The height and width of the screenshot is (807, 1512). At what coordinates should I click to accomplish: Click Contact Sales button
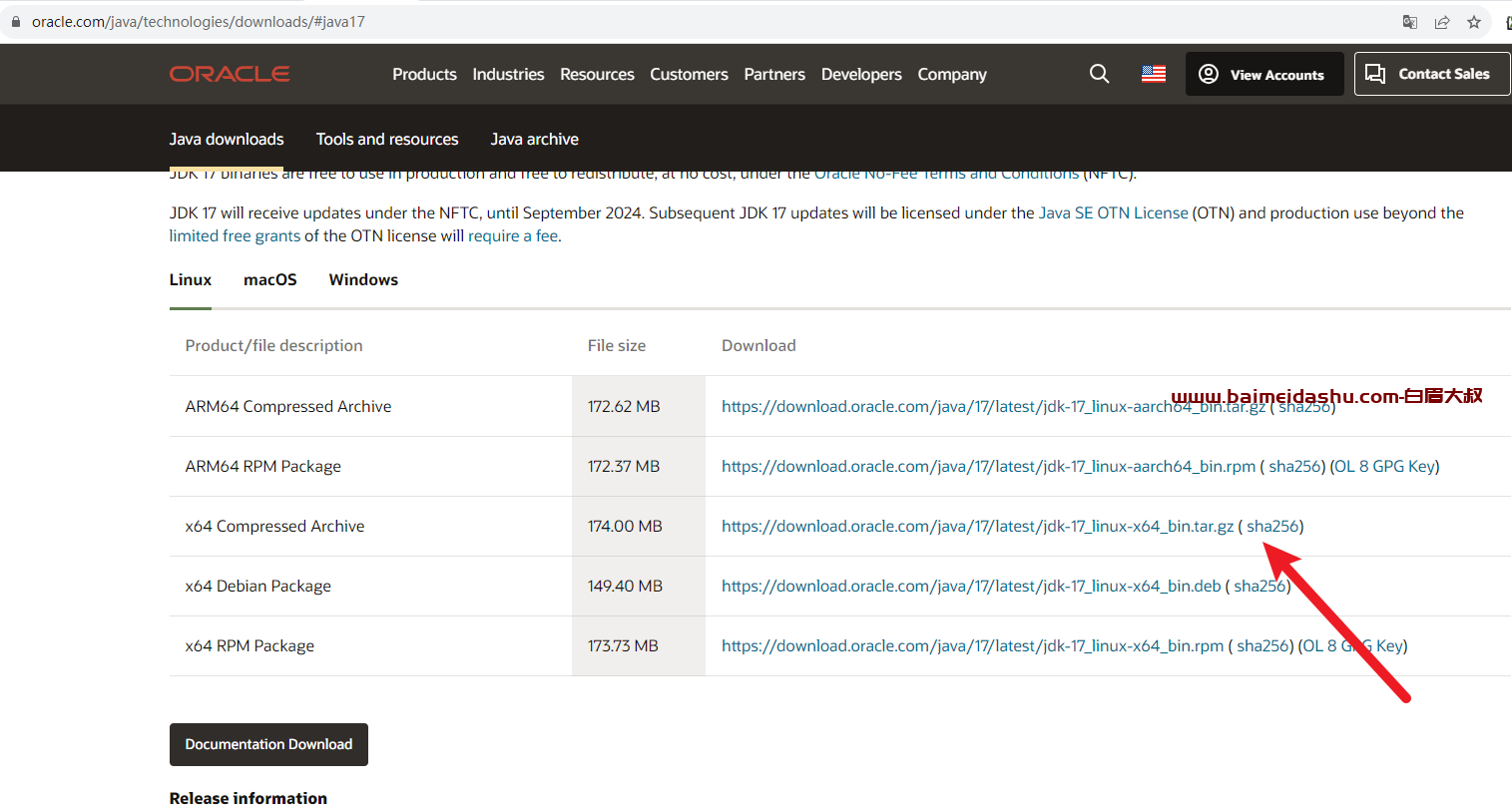(1432, 74)
